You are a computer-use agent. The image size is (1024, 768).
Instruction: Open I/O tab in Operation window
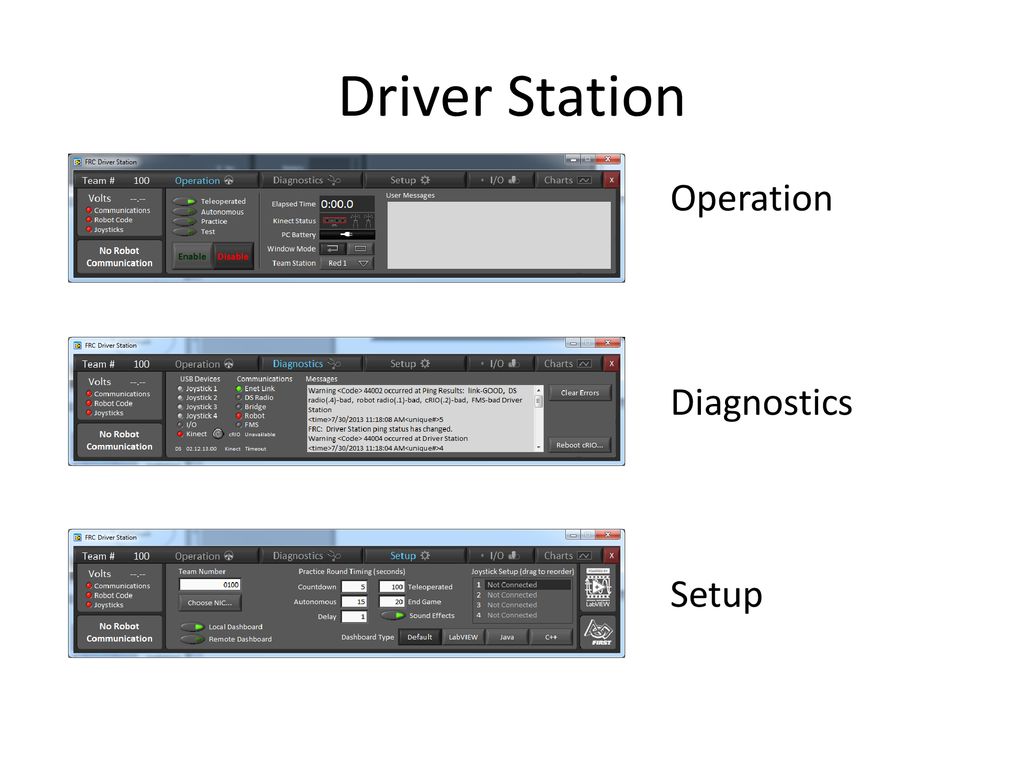(x=500, y=180)
